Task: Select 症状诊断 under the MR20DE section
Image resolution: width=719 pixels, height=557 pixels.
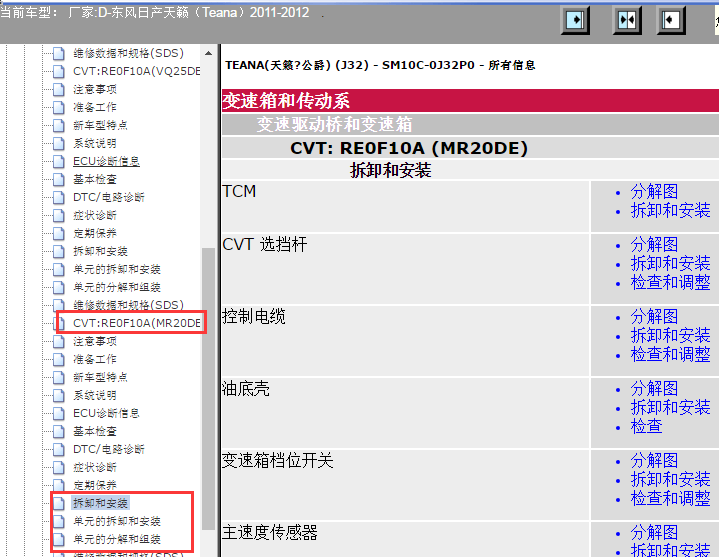Action: point(95,467)
